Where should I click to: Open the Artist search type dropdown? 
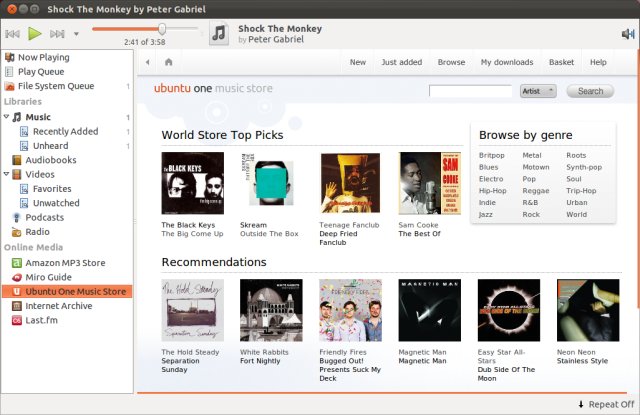tap(538, 91)
